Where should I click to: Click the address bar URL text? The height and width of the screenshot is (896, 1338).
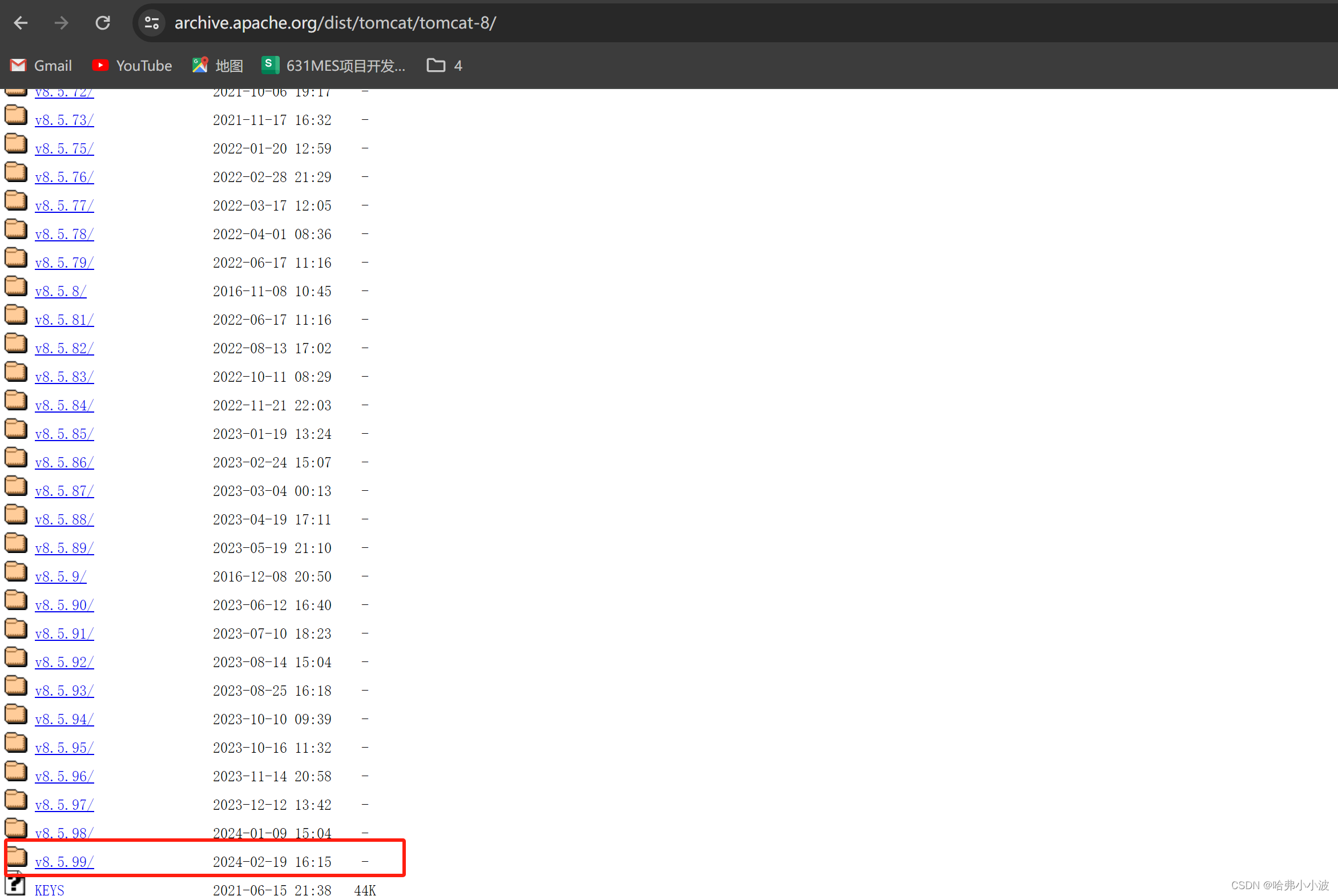[335, 23]
